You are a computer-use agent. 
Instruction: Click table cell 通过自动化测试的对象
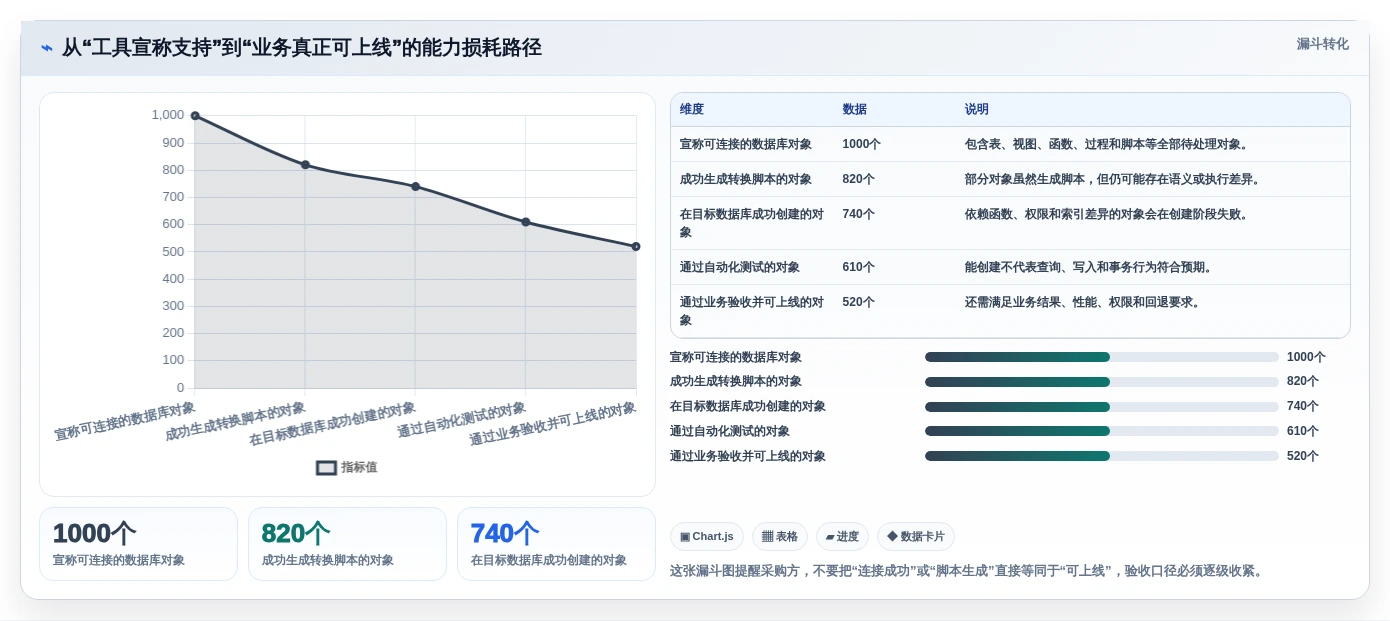pos(739,267)
